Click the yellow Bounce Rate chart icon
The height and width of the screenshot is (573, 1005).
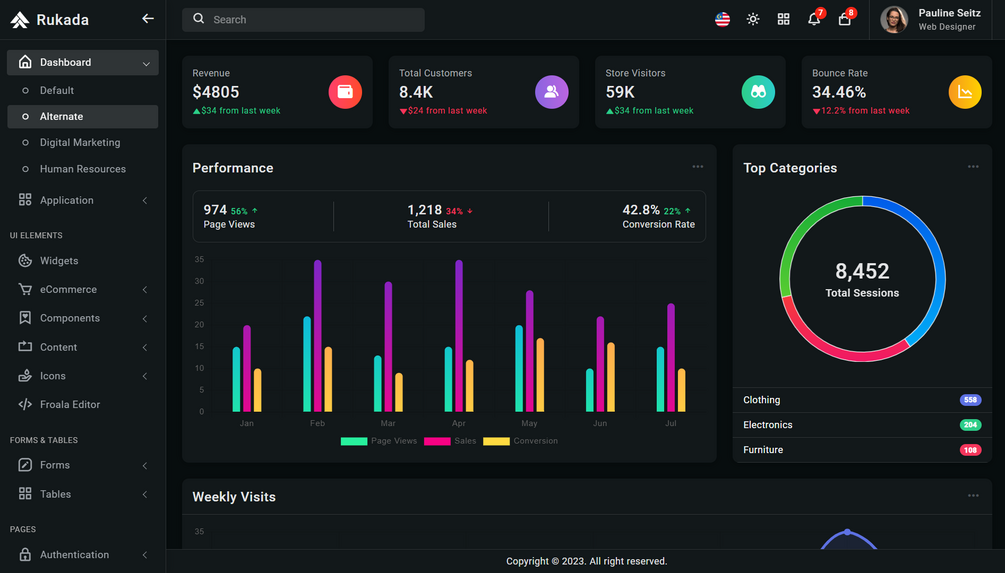click(965, 92)
